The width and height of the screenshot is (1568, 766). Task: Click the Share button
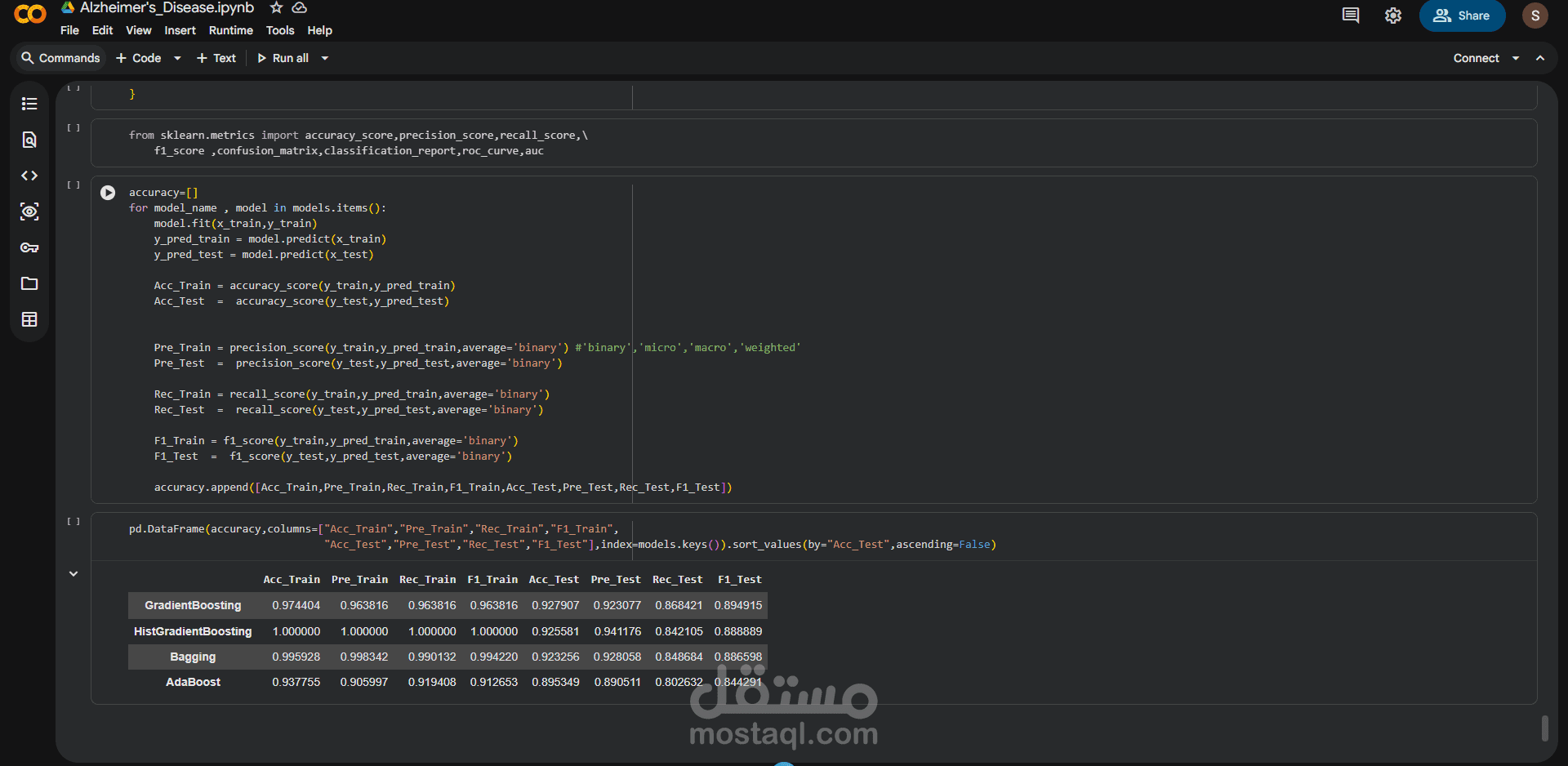coord(1462,16)
